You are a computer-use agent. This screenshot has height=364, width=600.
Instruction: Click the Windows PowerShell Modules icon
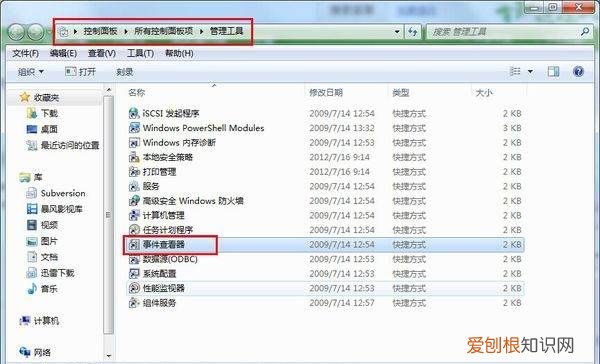134,128
